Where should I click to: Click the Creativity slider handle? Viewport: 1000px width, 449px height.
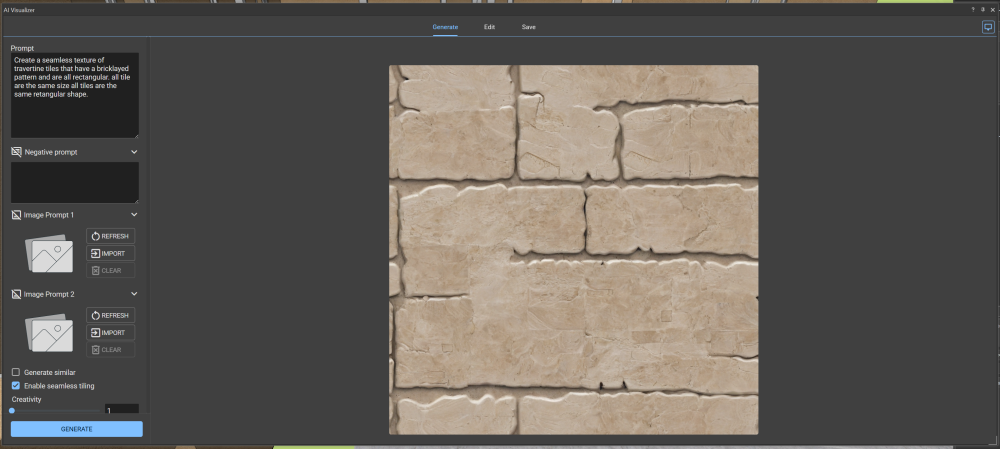coord(12,410)
